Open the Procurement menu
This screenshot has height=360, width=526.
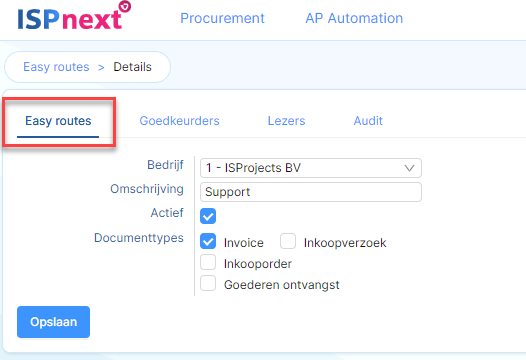(x=222, y=18)
